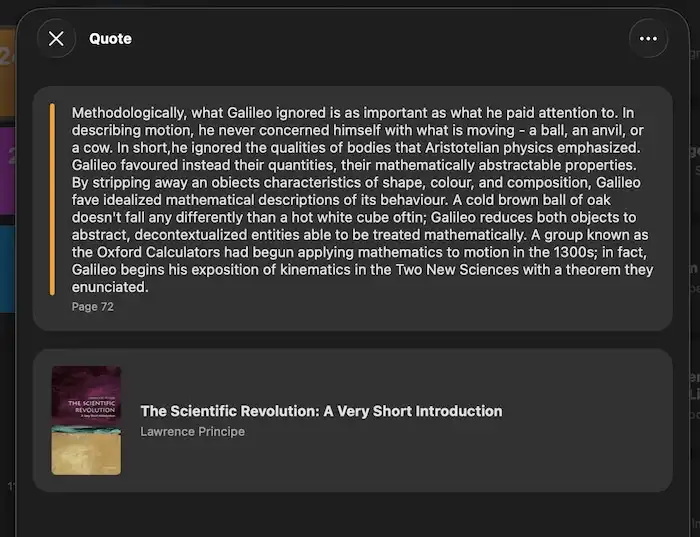The height and width of the screenshot is (537, 700).
Task: Click the last quote word 'enunciated.'
Action: 110,287
